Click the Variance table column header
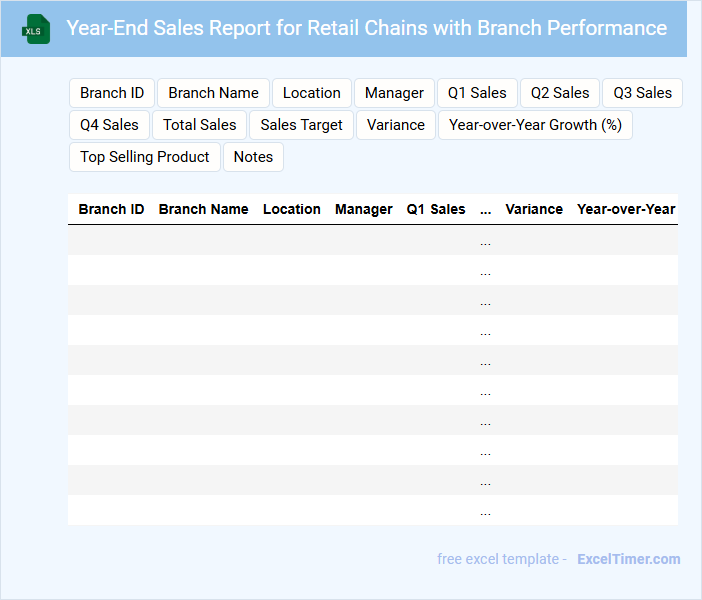 click(x=534, y=209)
